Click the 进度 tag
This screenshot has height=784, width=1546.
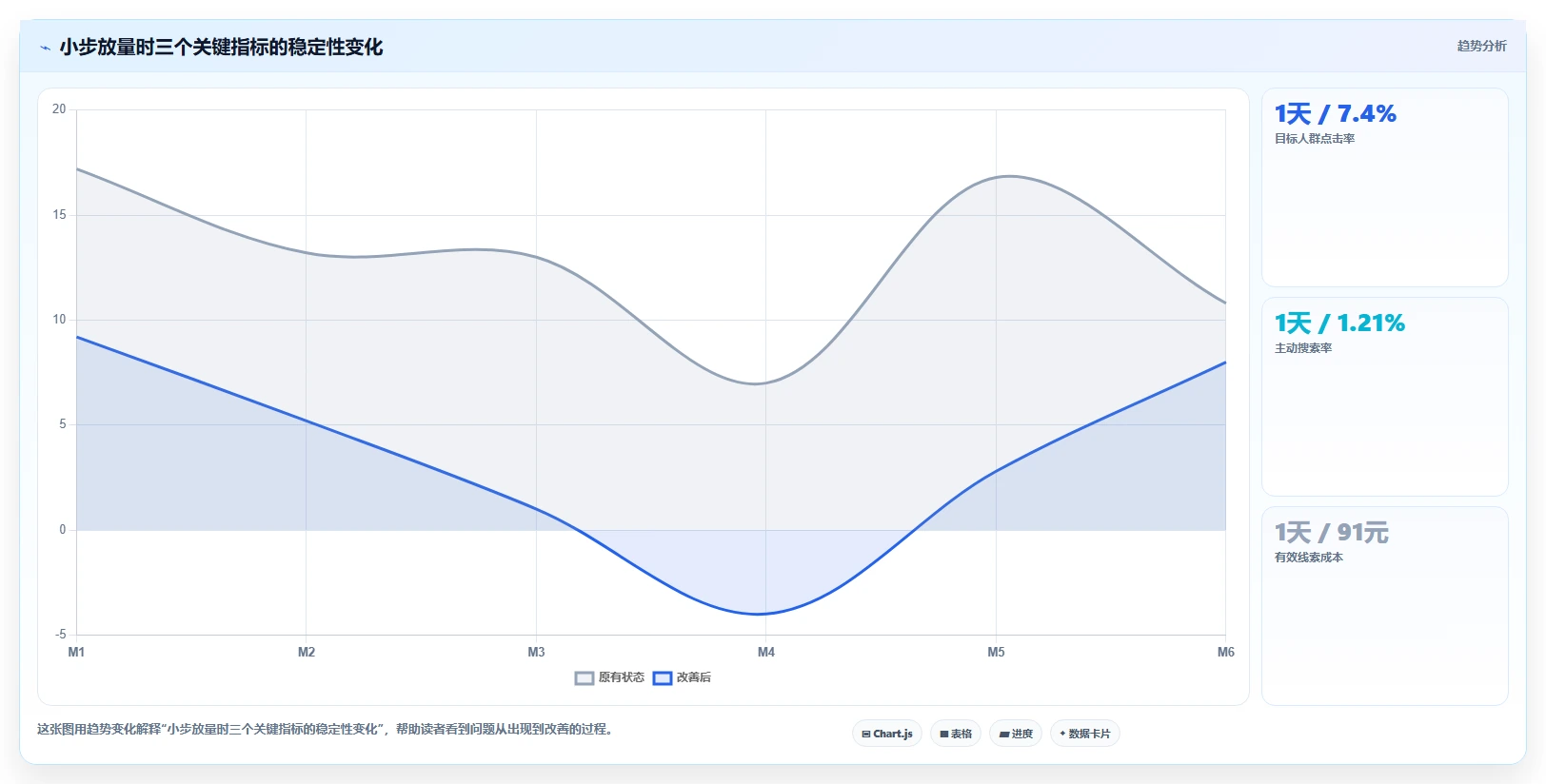pos(1016,734)
